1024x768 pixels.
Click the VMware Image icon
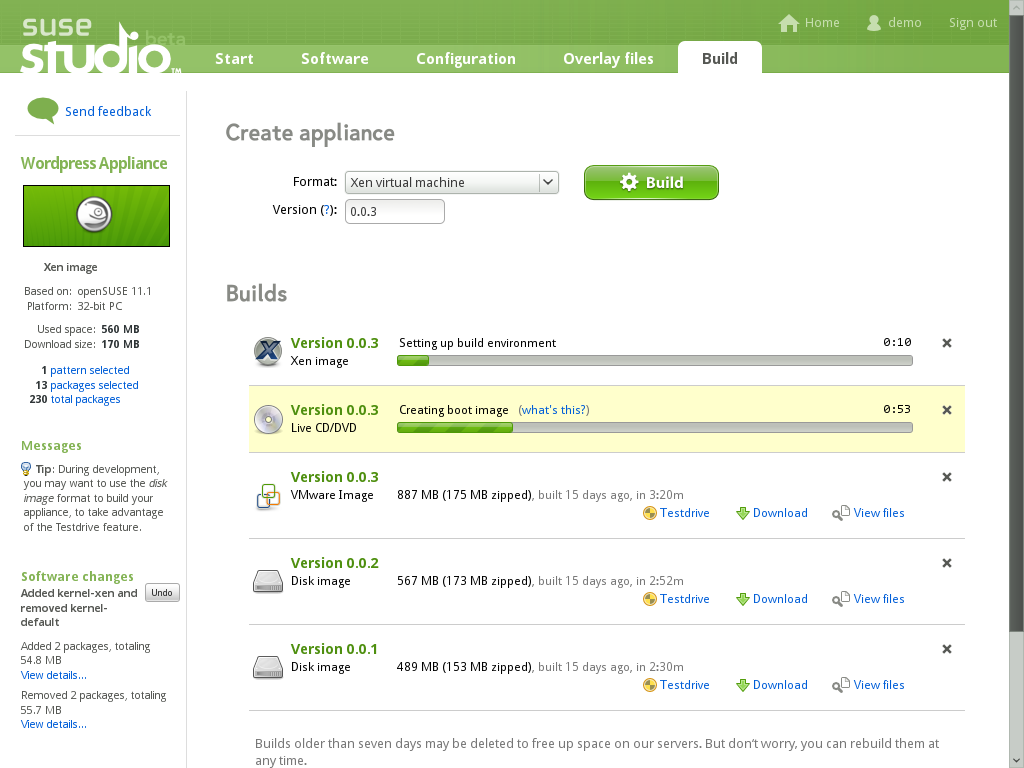coord(267,495)
